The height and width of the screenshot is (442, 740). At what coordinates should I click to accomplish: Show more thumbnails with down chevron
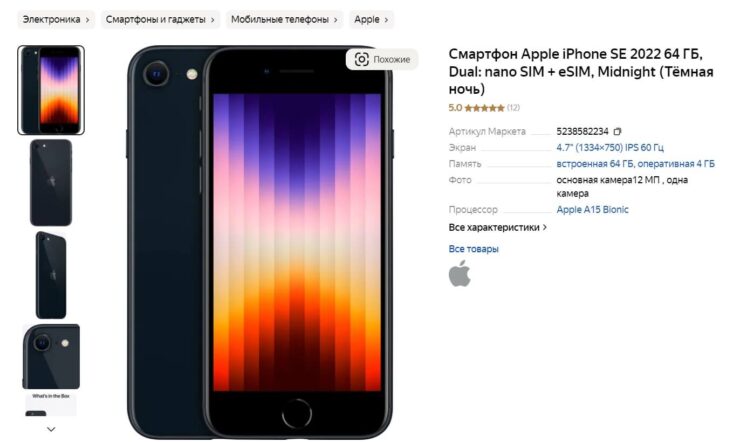(x=51, y=429)
